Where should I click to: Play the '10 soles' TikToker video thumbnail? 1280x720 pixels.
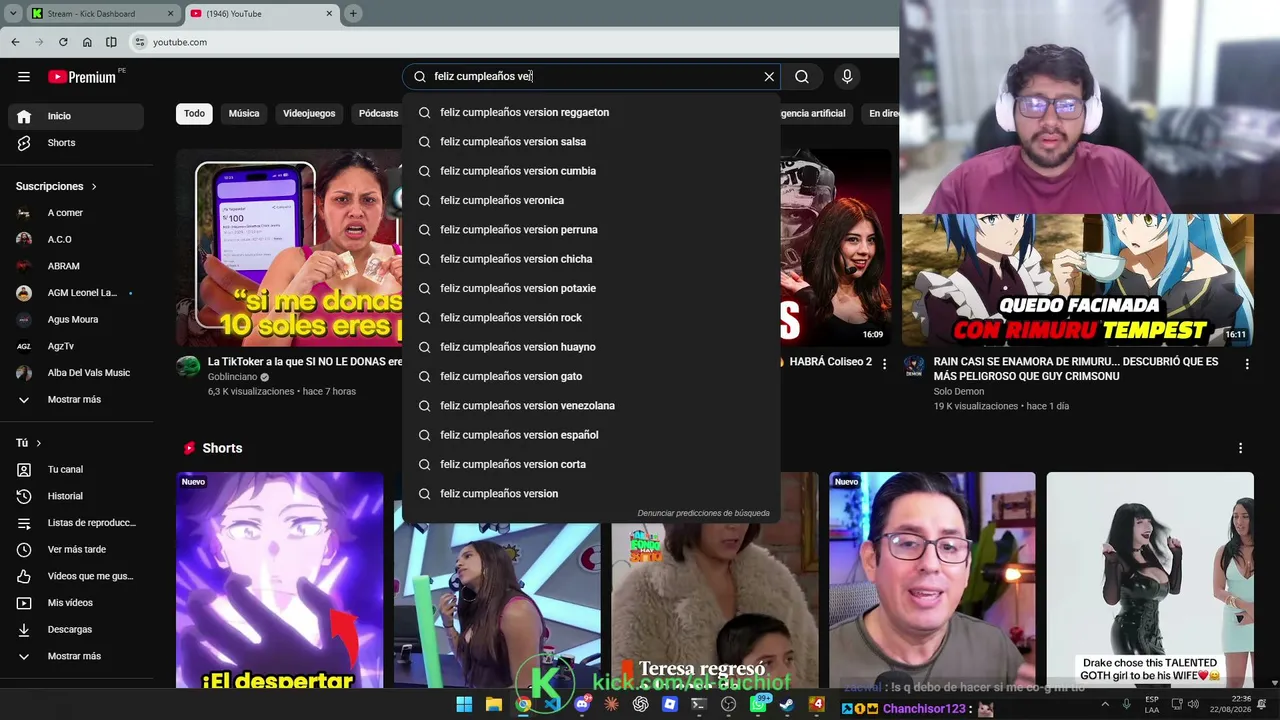pos(290,248)
